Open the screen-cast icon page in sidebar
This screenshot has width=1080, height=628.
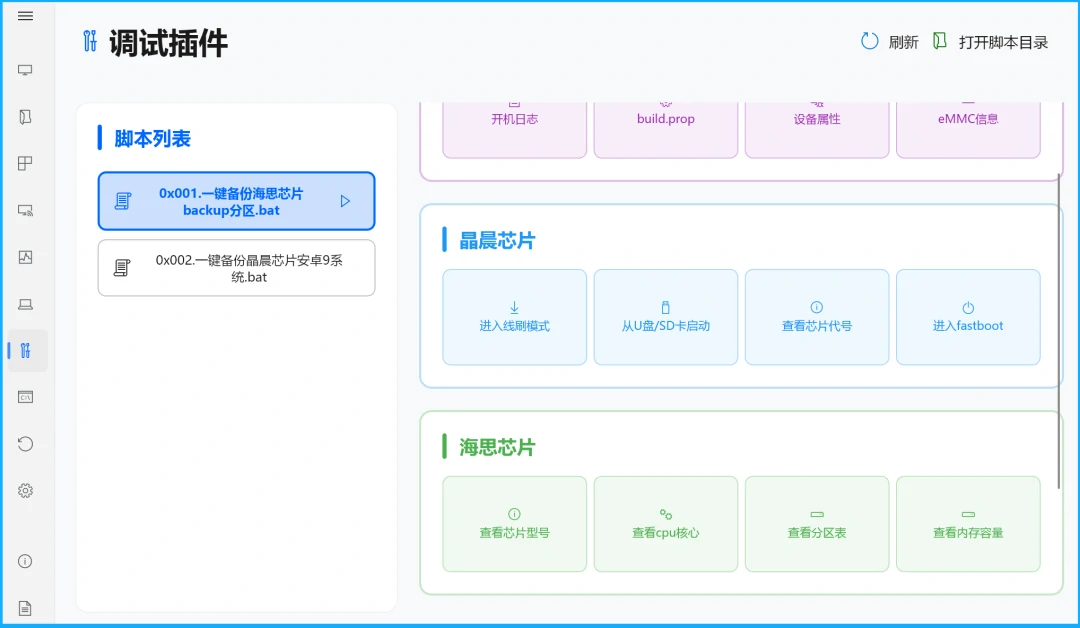(26, 210)
